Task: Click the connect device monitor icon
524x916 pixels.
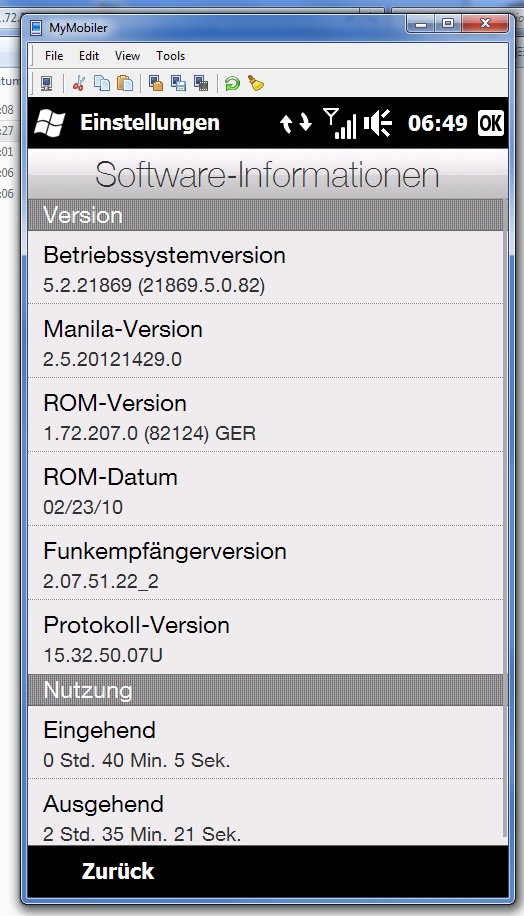Action: tap(47, 84)
